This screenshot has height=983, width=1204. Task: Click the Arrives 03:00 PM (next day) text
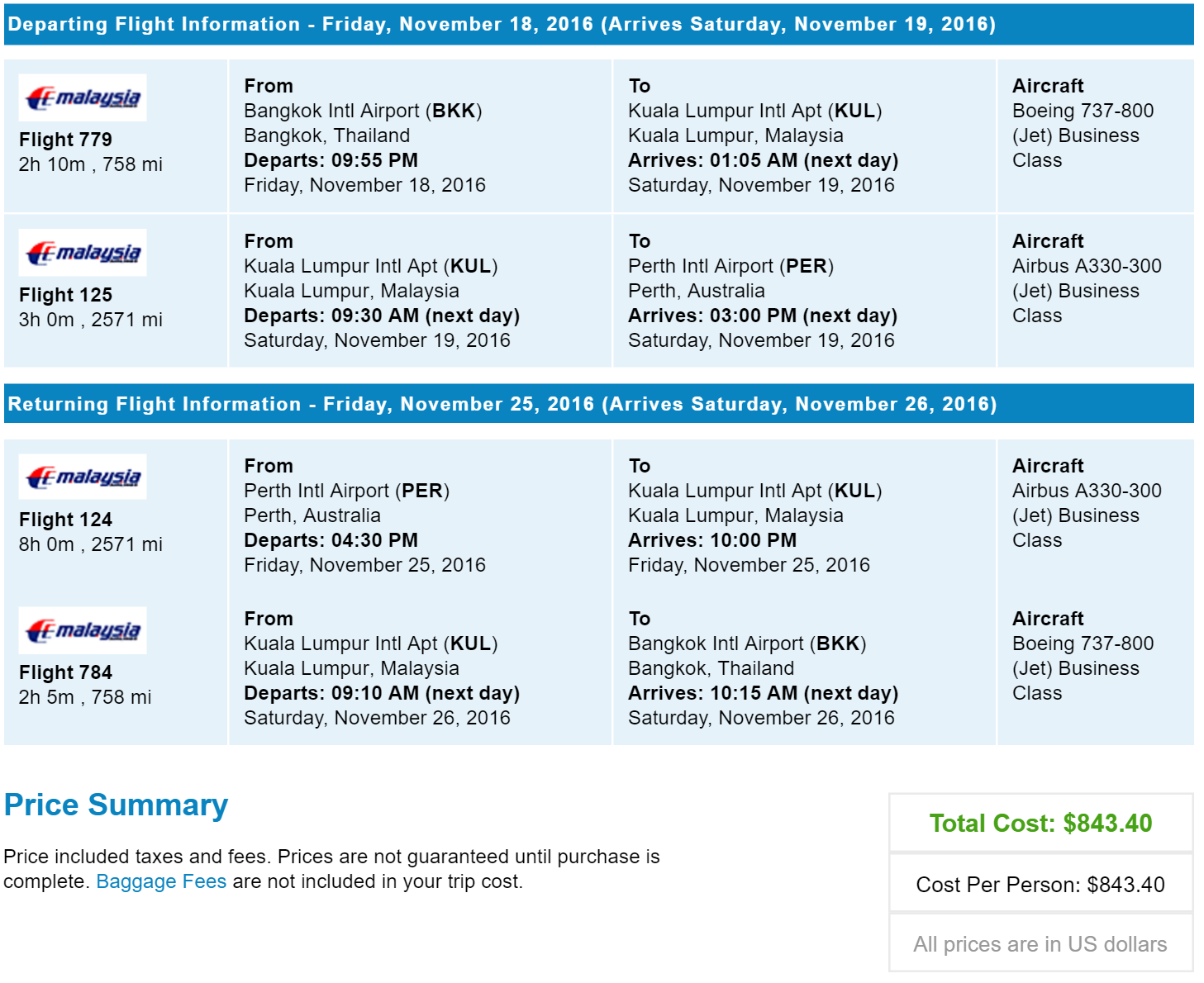click(x=763, y=316)
